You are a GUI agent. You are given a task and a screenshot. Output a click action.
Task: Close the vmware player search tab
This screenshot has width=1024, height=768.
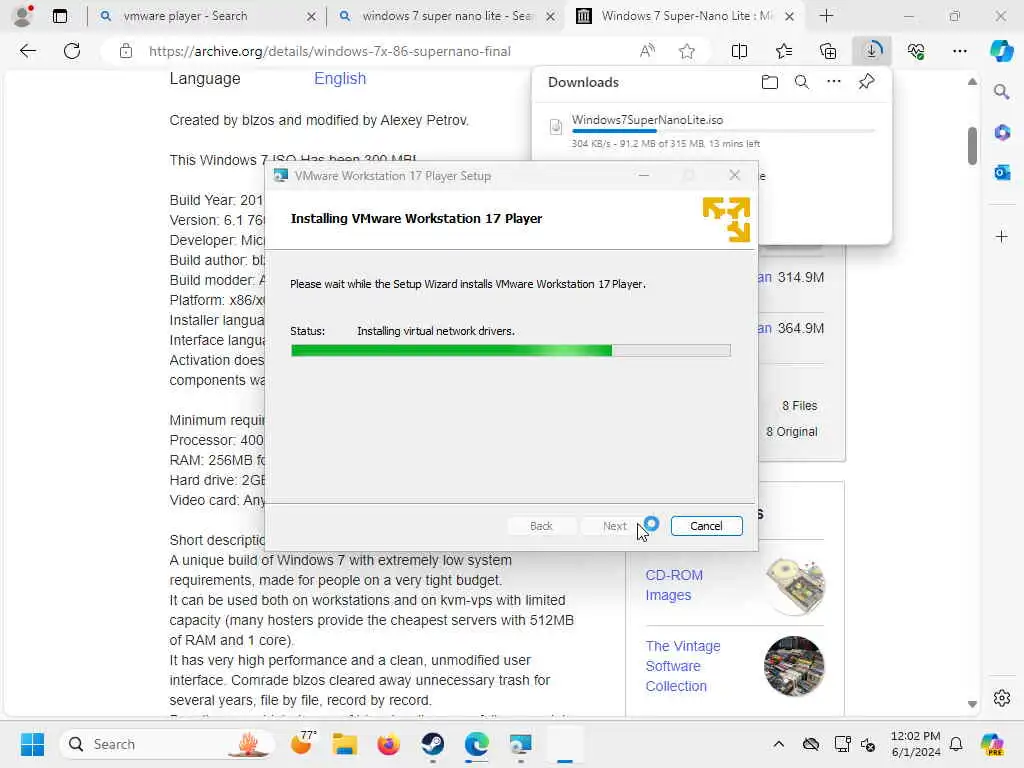[x=311, y=16]
